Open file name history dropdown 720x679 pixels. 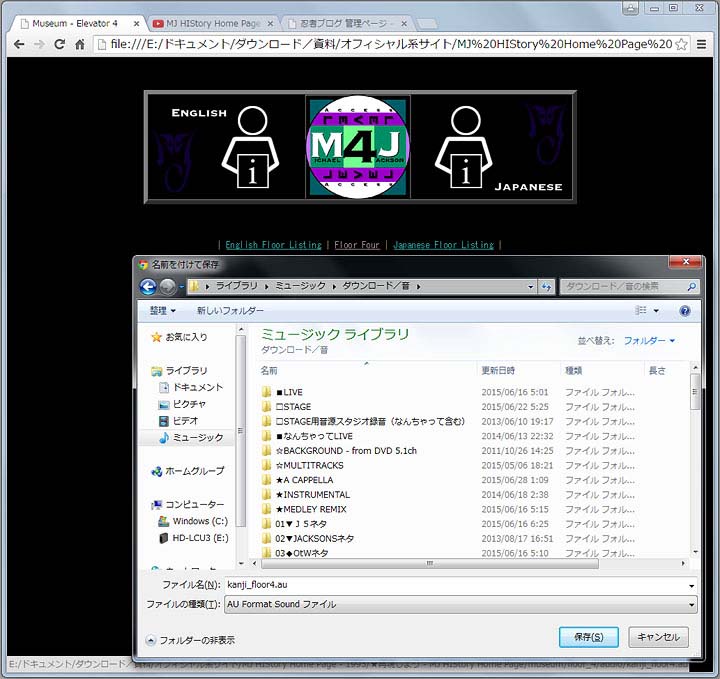692,585
